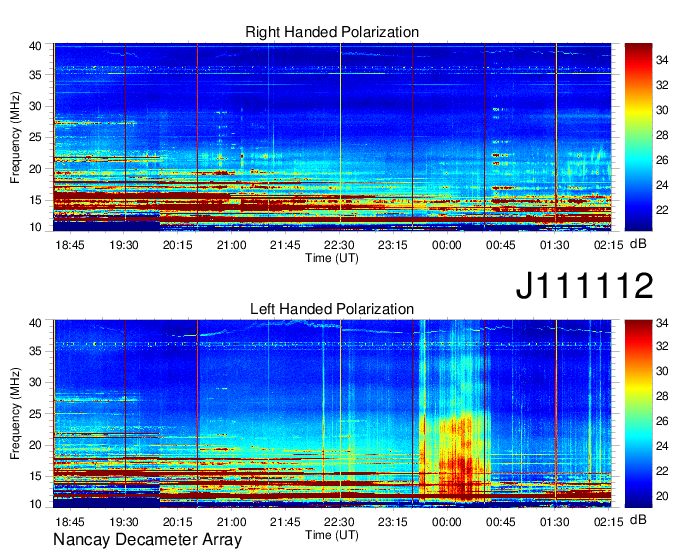Click the 18:45 tick label on bottom plot

pos(70,522)
